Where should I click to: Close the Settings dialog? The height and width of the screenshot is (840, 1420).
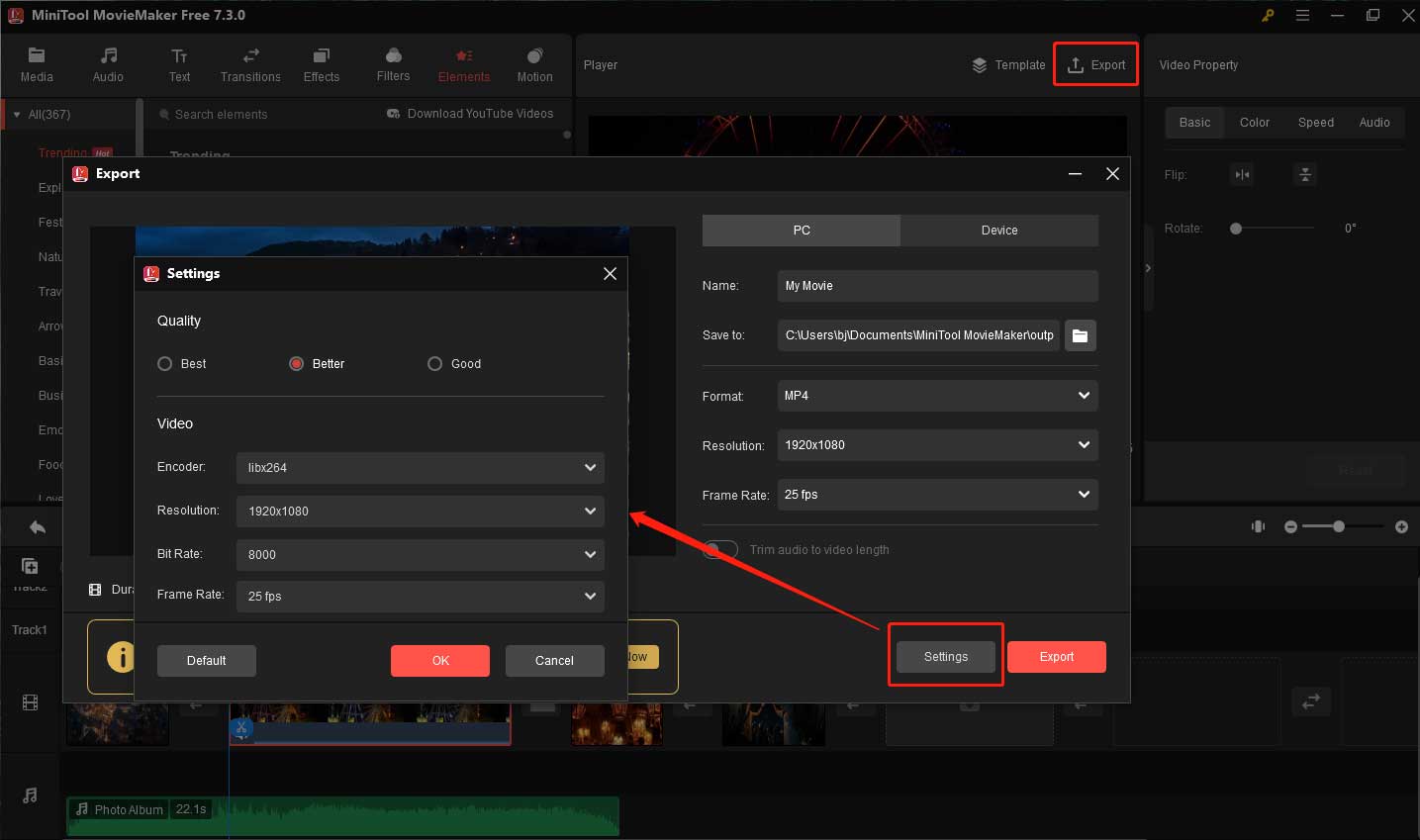pos(610,274)
